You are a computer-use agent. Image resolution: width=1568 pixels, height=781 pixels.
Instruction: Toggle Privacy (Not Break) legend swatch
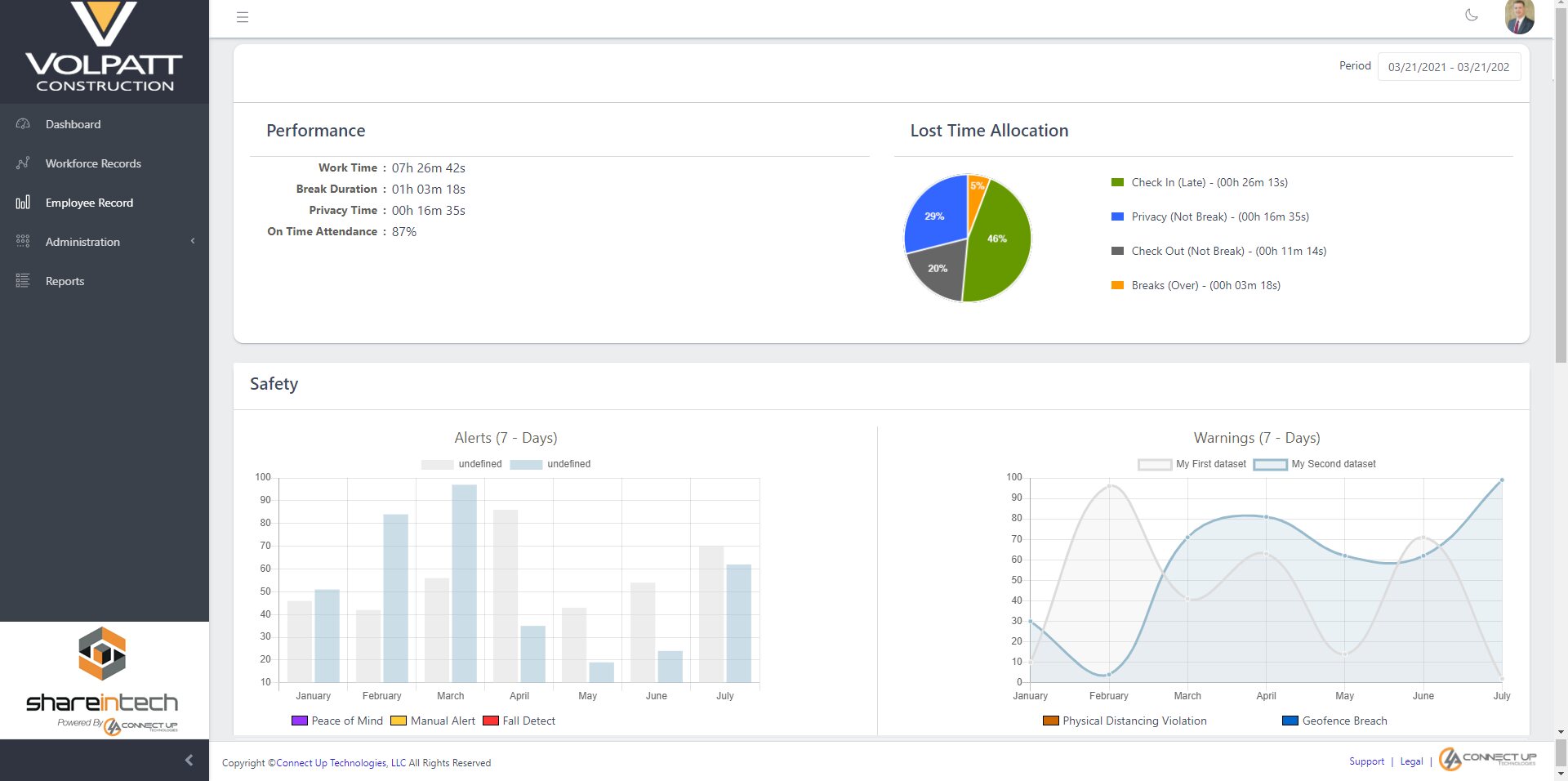1117,216
